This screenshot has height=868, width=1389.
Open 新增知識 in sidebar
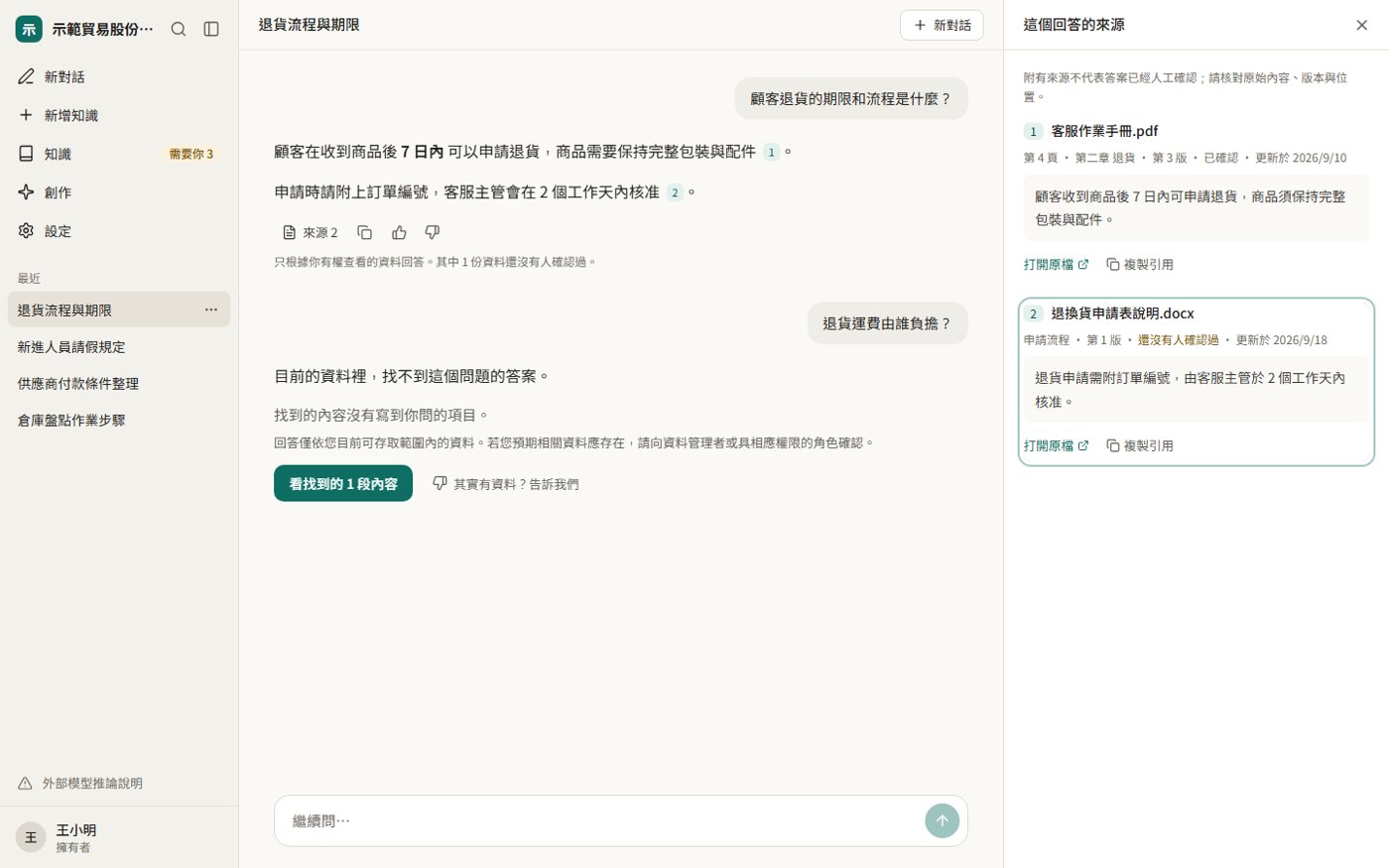(119, 115)
